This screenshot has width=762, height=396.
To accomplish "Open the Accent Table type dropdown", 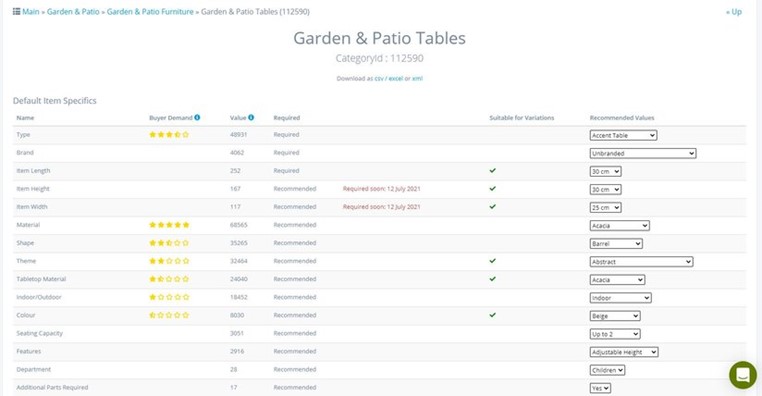I will pyautogui.click(x=623, y=136).
